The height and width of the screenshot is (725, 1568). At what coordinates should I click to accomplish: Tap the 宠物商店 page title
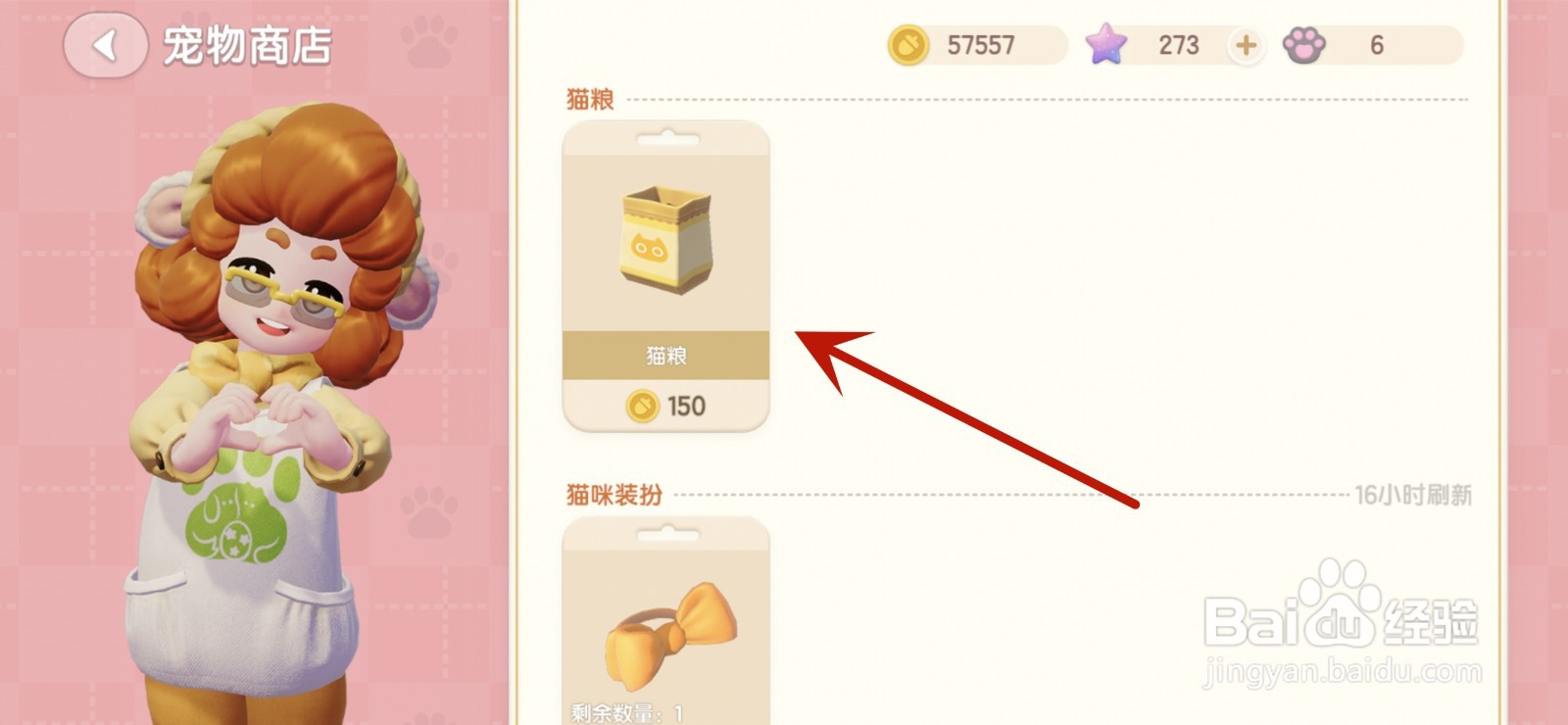[247, 46]
